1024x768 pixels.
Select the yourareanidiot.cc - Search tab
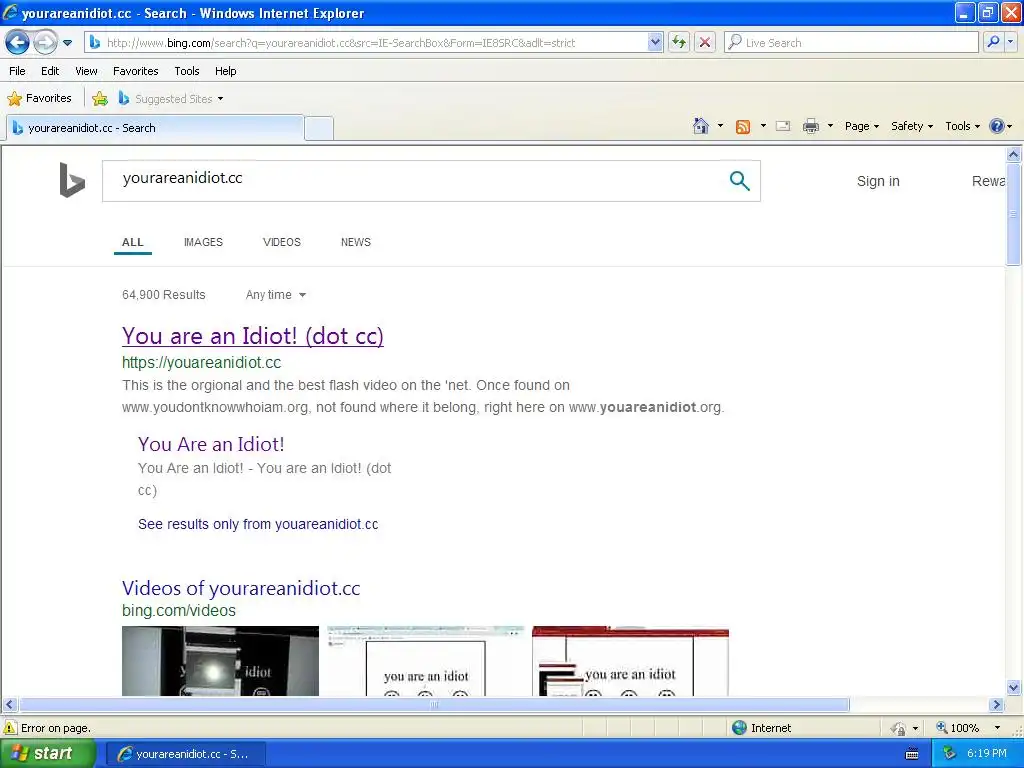[155, 128]
